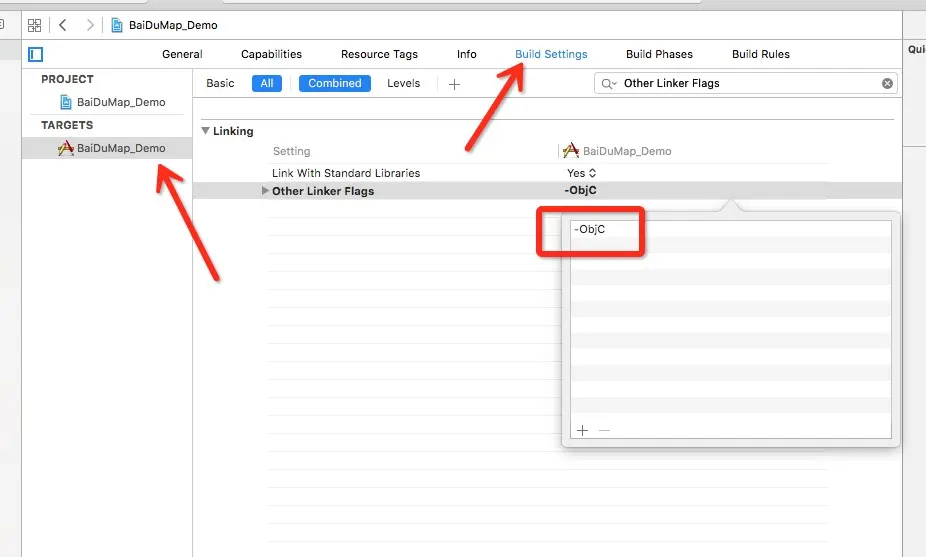The width and height of the screenshot is (926, 557).
Task: Open the search magnifier filter options
Action: (609, 83)
